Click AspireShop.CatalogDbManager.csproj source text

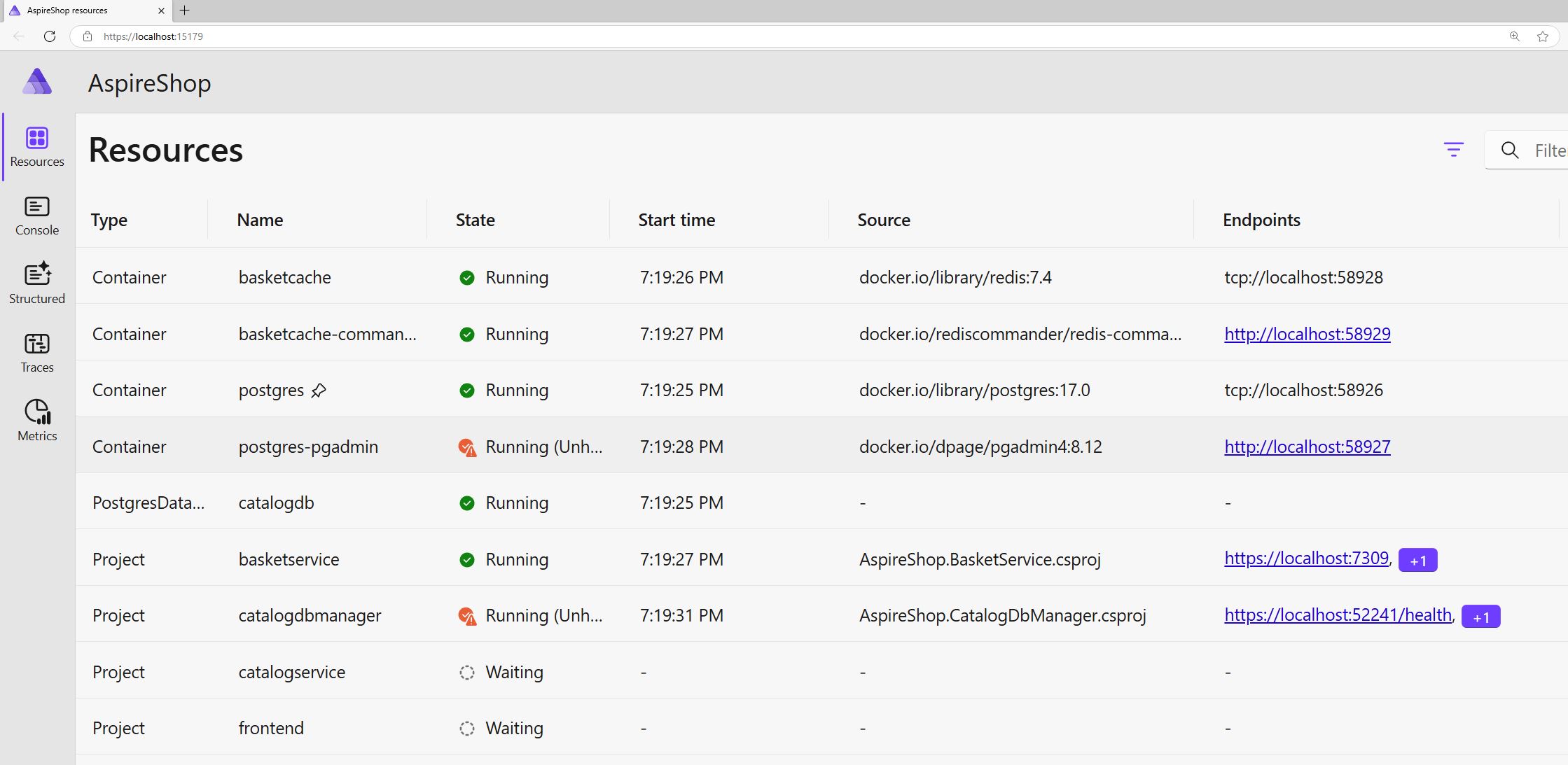pyautogui.click(x=1002, y=615)
